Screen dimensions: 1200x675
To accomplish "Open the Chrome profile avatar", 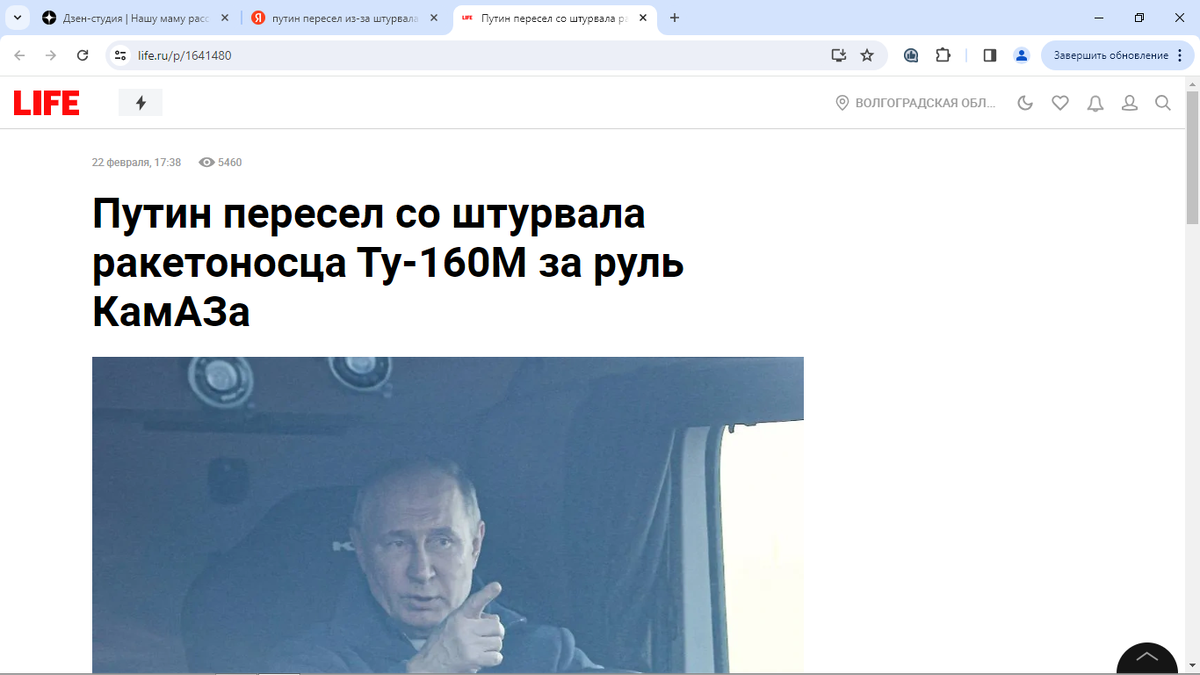I will point(1021,55).
